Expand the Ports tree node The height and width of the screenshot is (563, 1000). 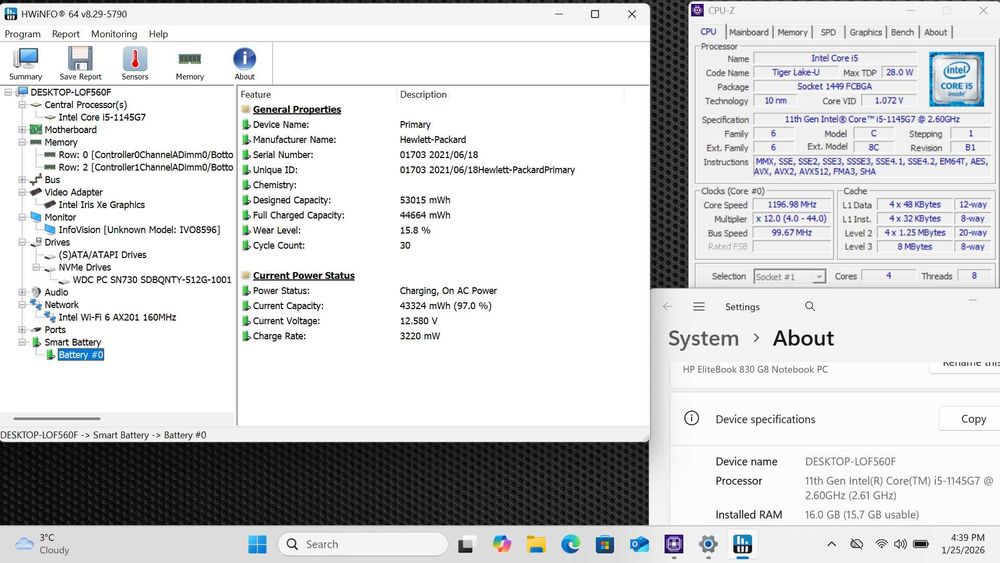pyautogui.click(x=22, y=330)
